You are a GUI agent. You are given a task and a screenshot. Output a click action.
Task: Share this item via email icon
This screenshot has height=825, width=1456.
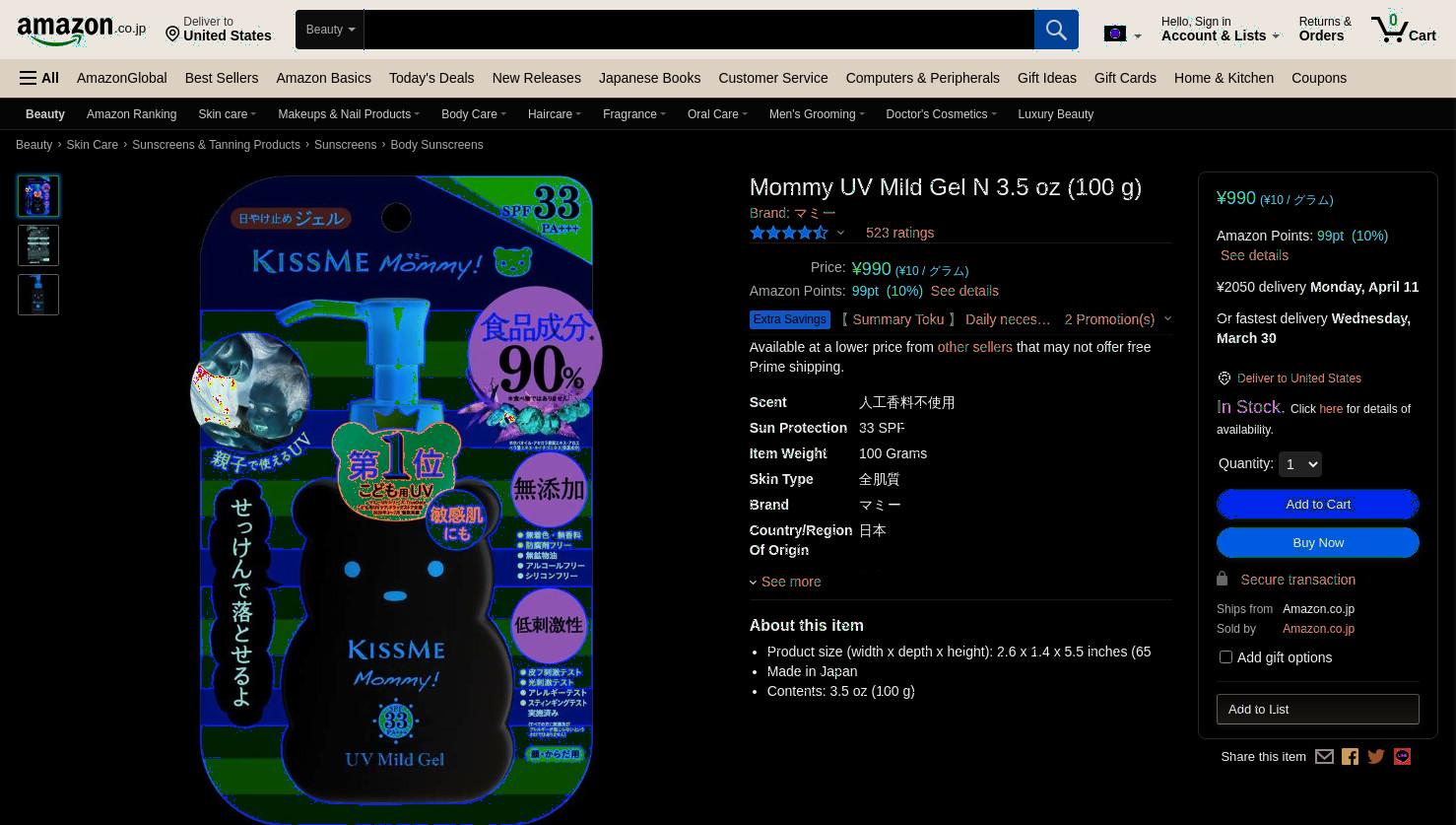[x=1324, y=757]
